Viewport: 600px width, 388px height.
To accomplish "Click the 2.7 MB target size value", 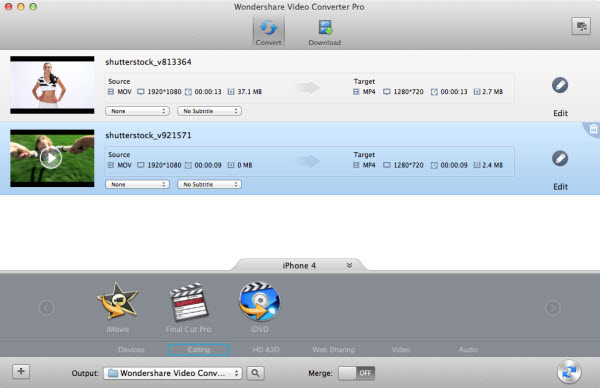I will click(x=492, y=92).
